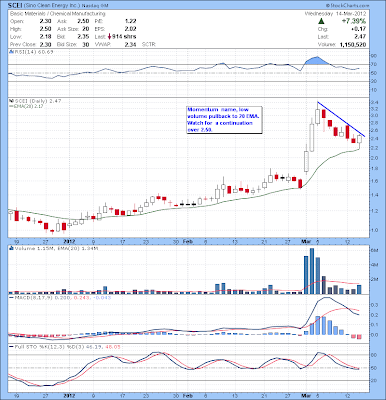The image size is (386, 400).
Task: Click the Feb label on price chart date axis
Action: [x=187, y=241]
